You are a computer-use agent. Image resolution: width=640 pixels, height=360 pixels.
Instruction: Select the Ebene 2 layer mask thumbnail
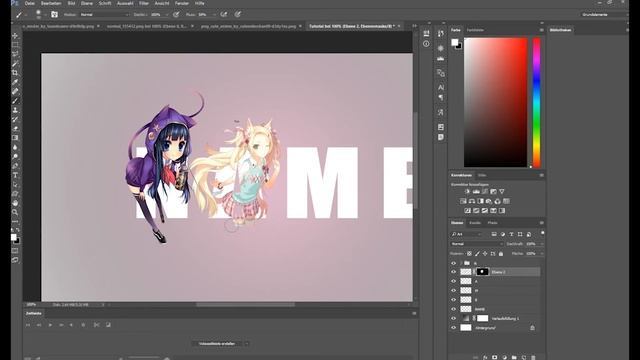click(x=482, y=272)
